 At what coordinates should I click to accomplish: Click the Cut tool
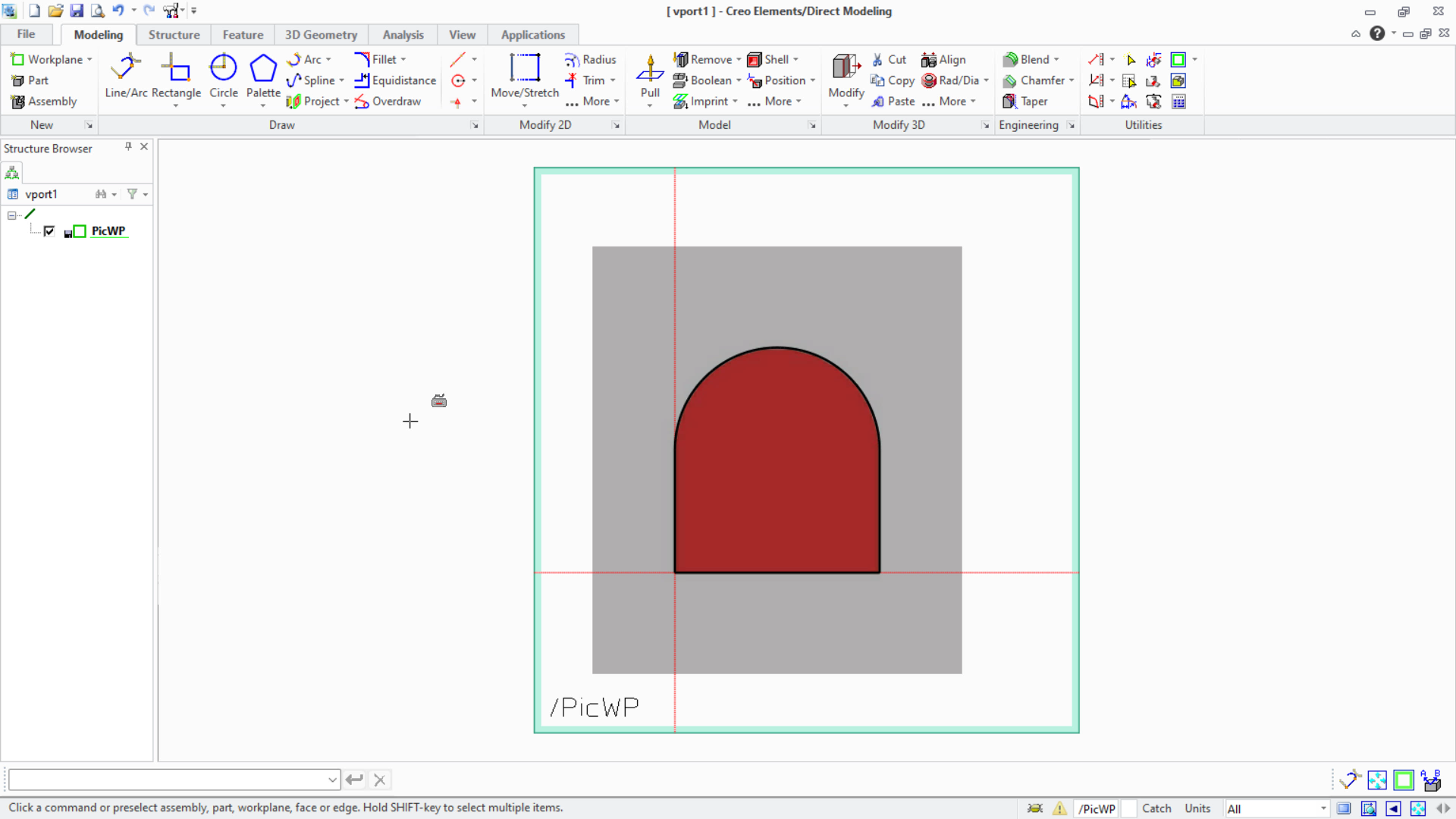pos(889,60)
